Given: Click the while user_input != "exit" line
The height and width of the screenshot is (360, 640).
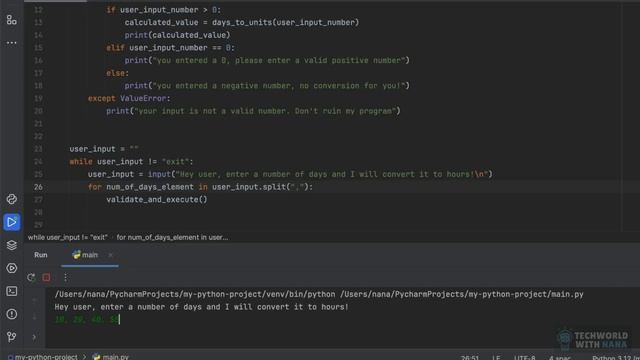Looking at the screenshot, I should coord(131,162).
